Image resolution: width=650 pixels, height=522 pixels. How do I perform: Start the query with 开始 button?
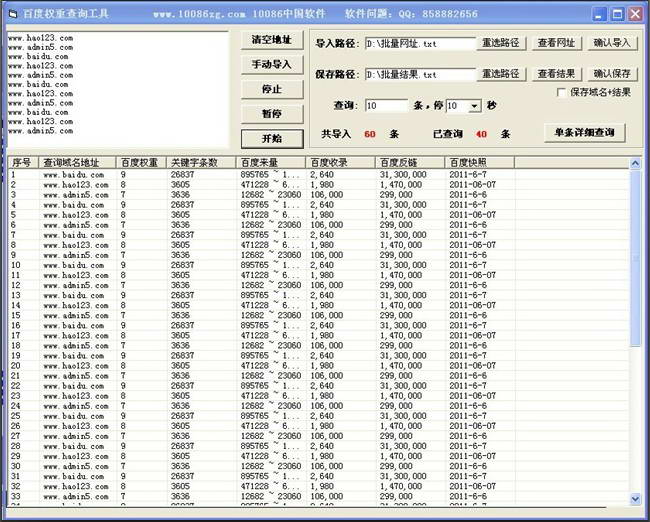pyautogui.click(x=272, y=138)
